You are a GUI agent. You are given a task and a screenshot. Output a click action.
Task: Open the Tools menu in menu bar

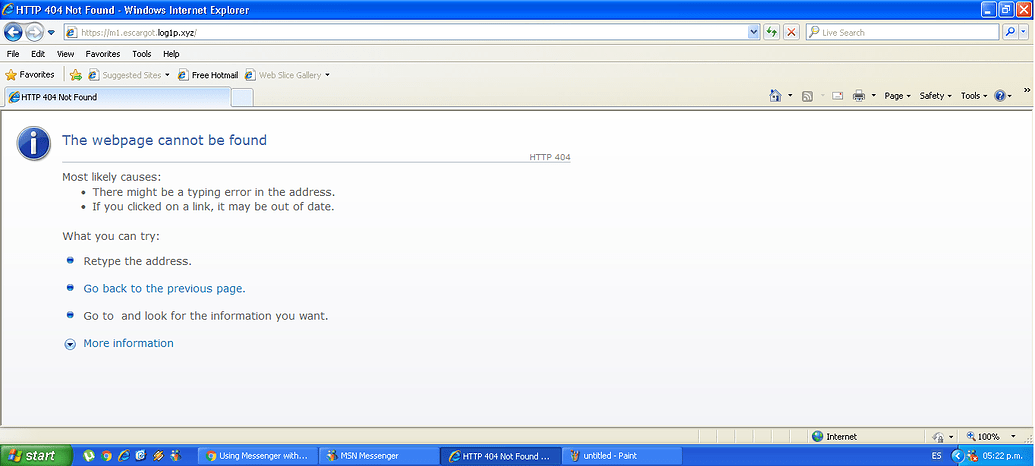[141, 54]
